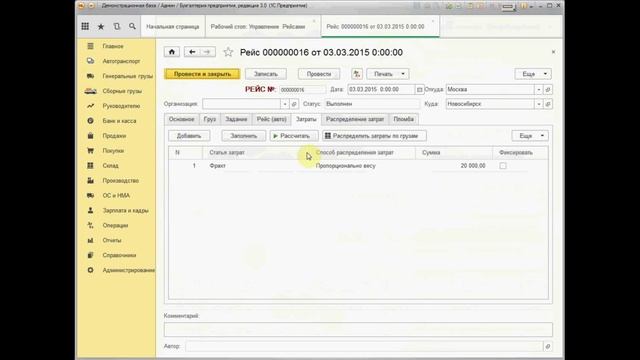Click the Записать button

266,74
